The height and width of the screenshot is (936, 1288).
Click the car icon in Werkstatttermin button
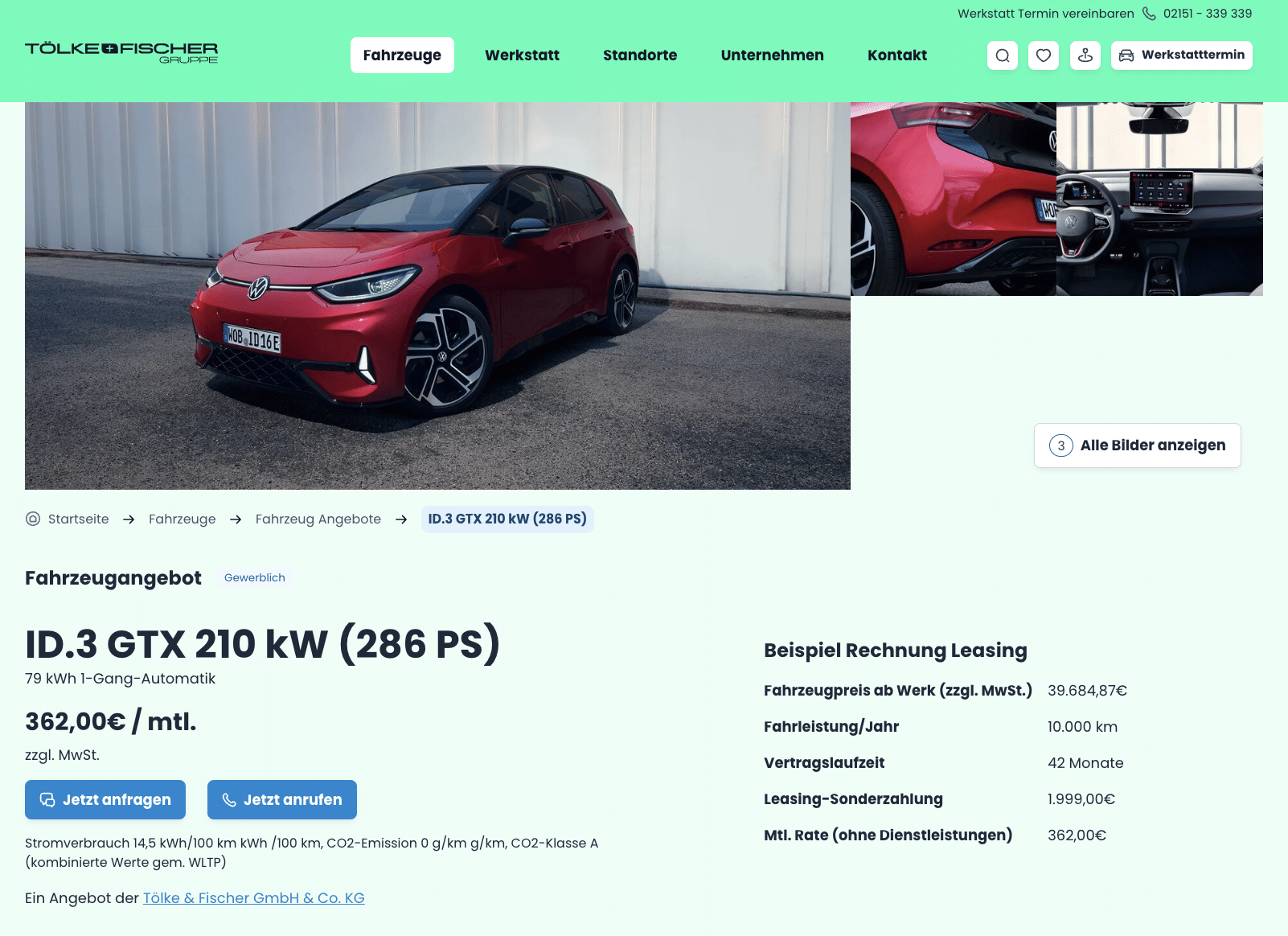point(1126,55)
